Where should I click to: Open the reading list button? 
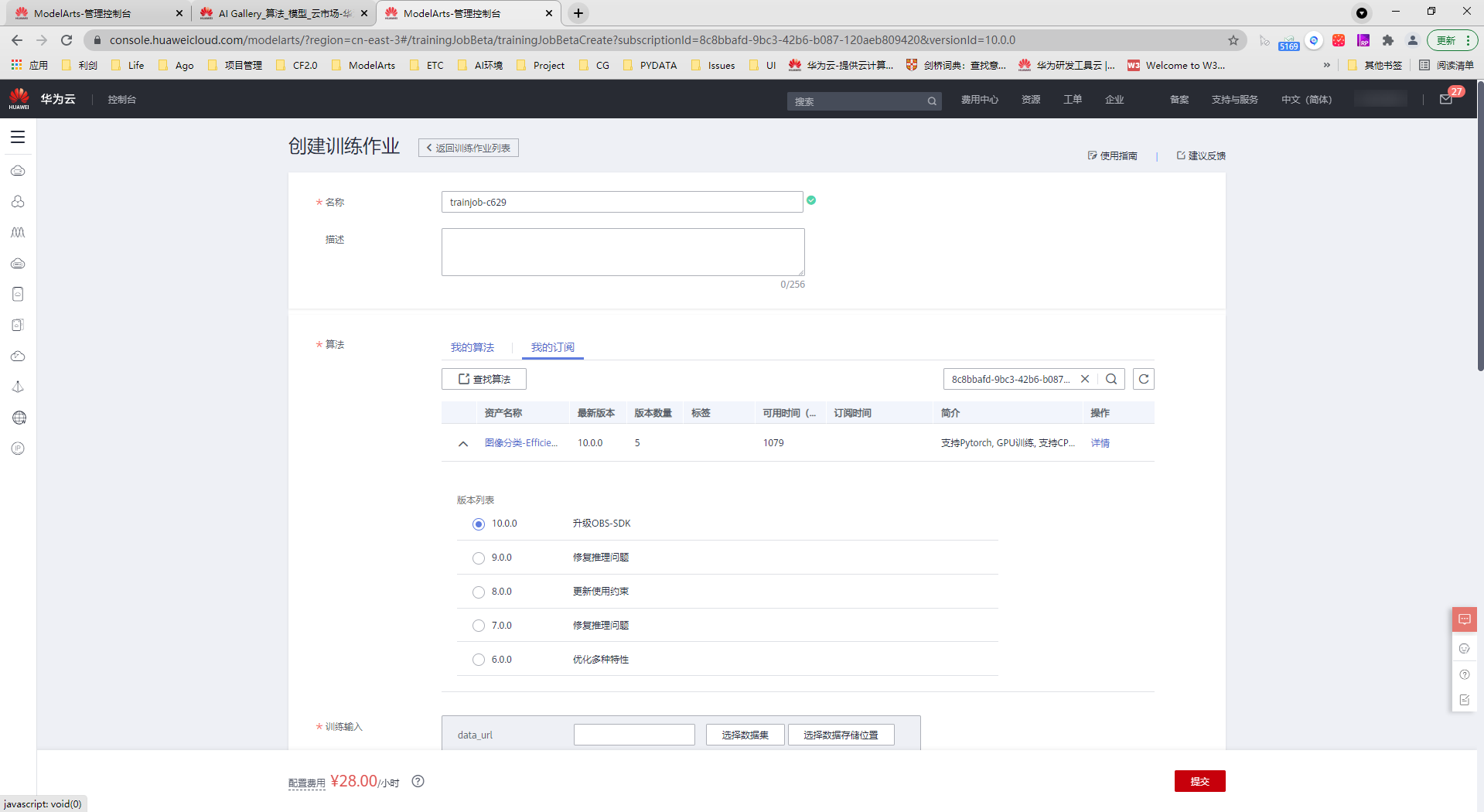click(1447, 66)
